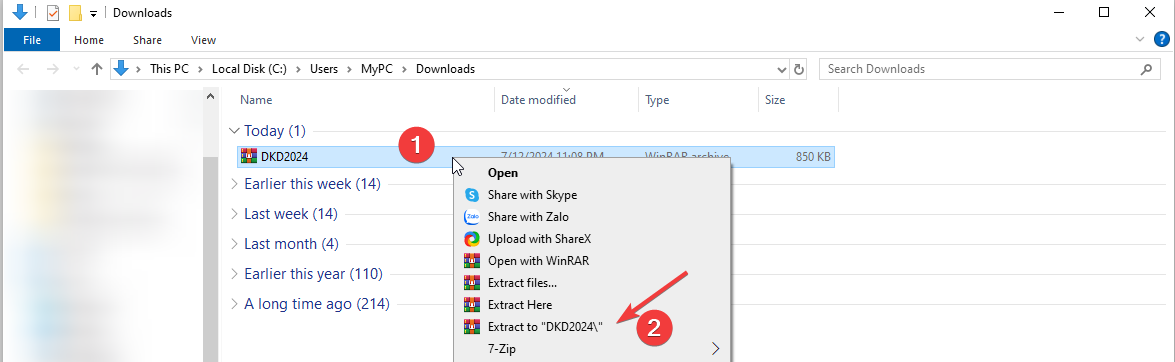Open the File tab
This screenshot has height=362, width=1175.
(x=31, y=40)
